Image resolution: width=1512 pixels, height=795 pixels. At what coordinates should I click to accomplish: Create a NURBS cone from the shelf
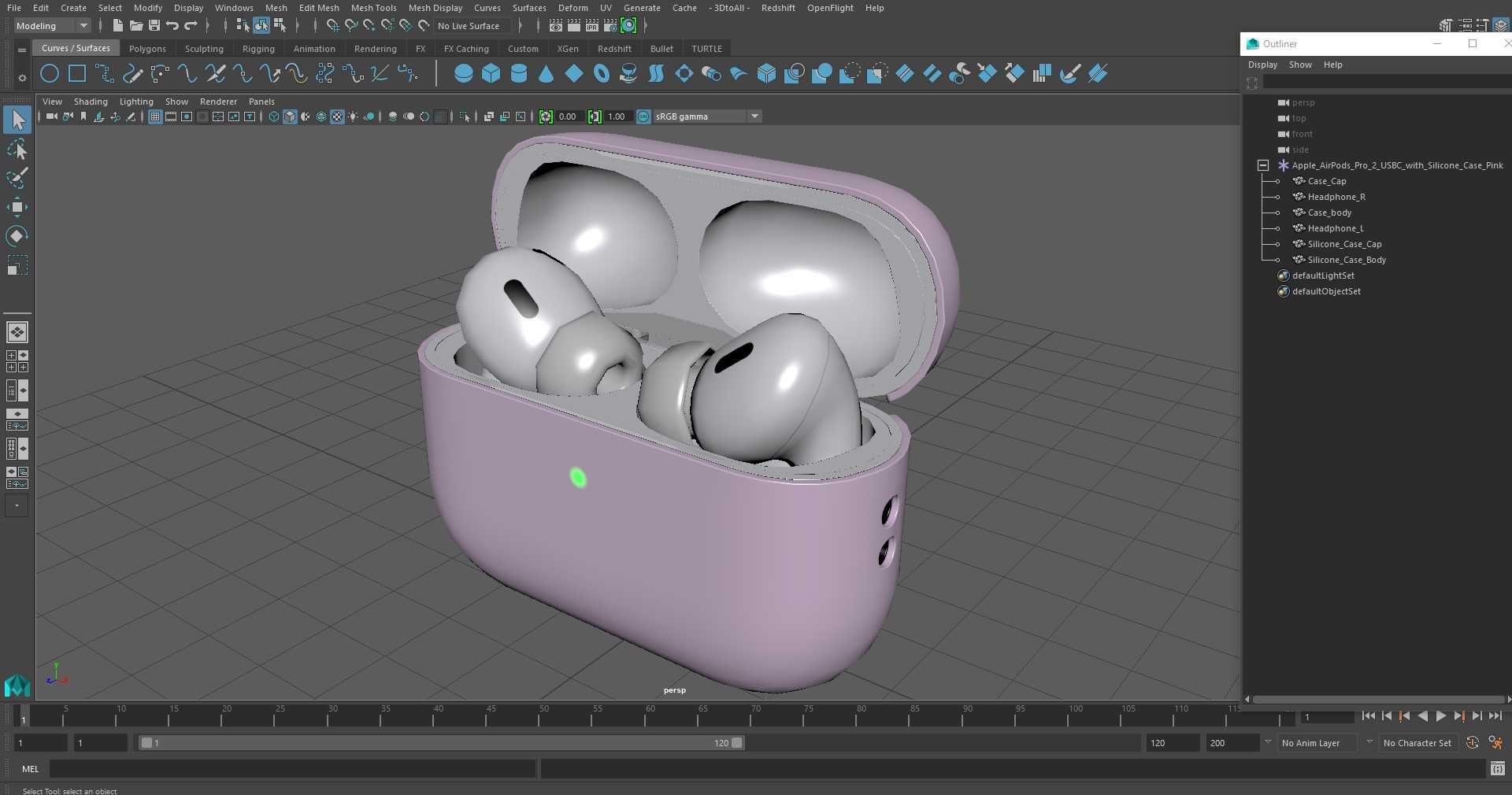click(x=547, y=74)
